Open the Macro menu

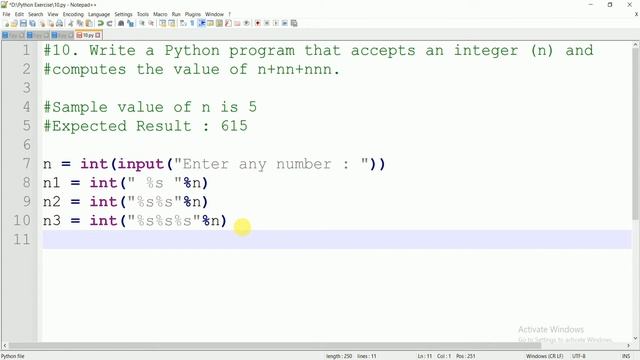coord(160,14)
